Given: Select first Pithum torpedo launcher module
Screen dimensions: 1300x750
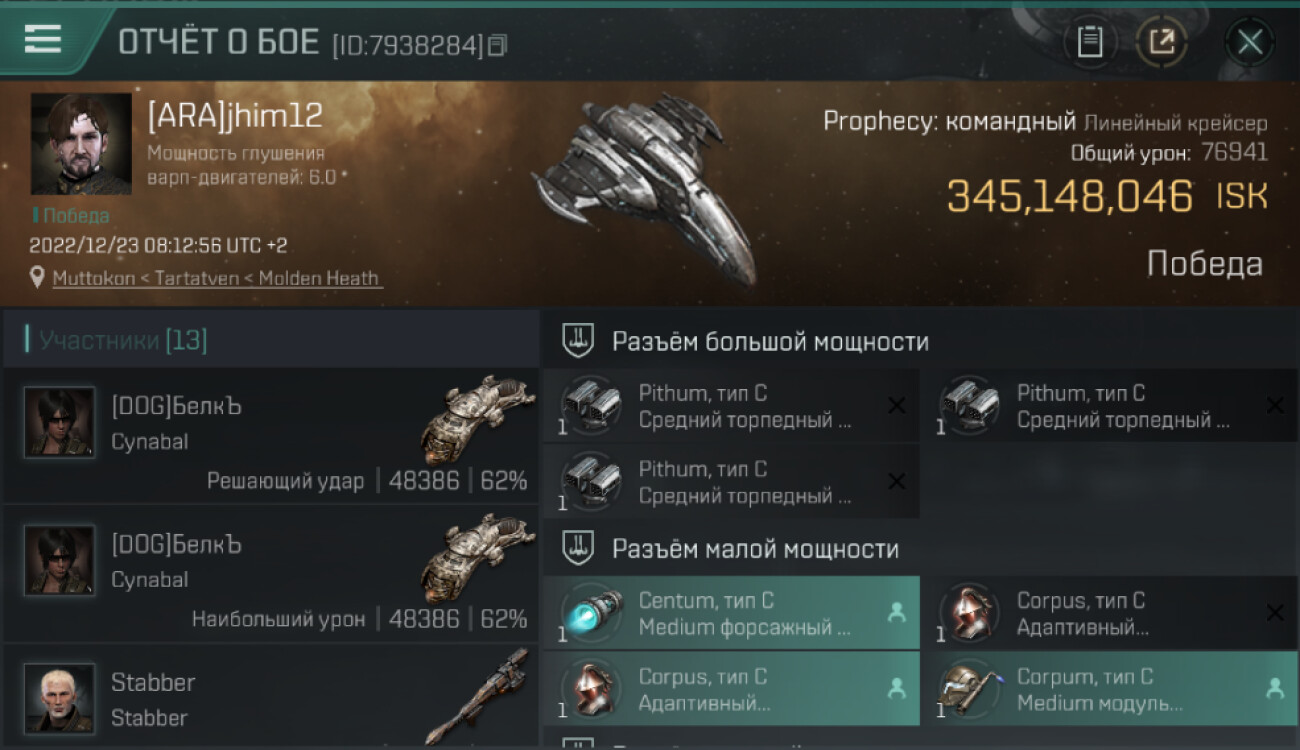Looking at the screenshot, I should 731,406.
